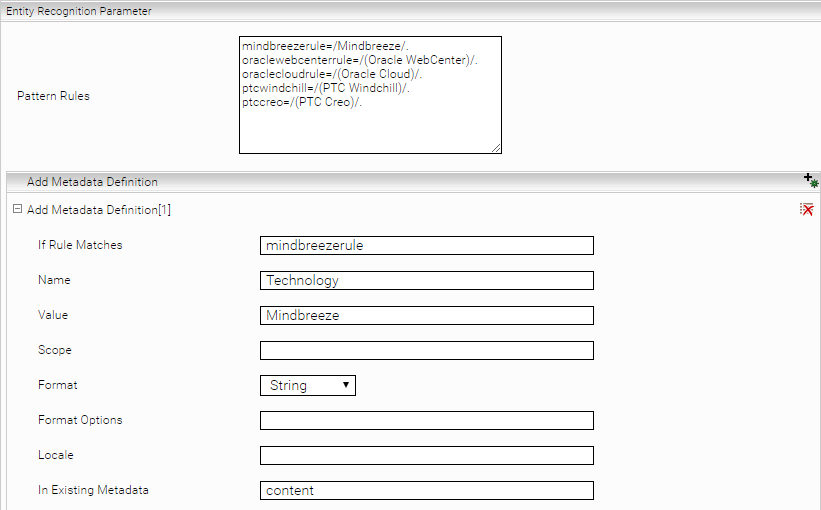Click the Add Metadata Definition[1] title text
This screenshot has height=510, width=821.
point(98,210)
